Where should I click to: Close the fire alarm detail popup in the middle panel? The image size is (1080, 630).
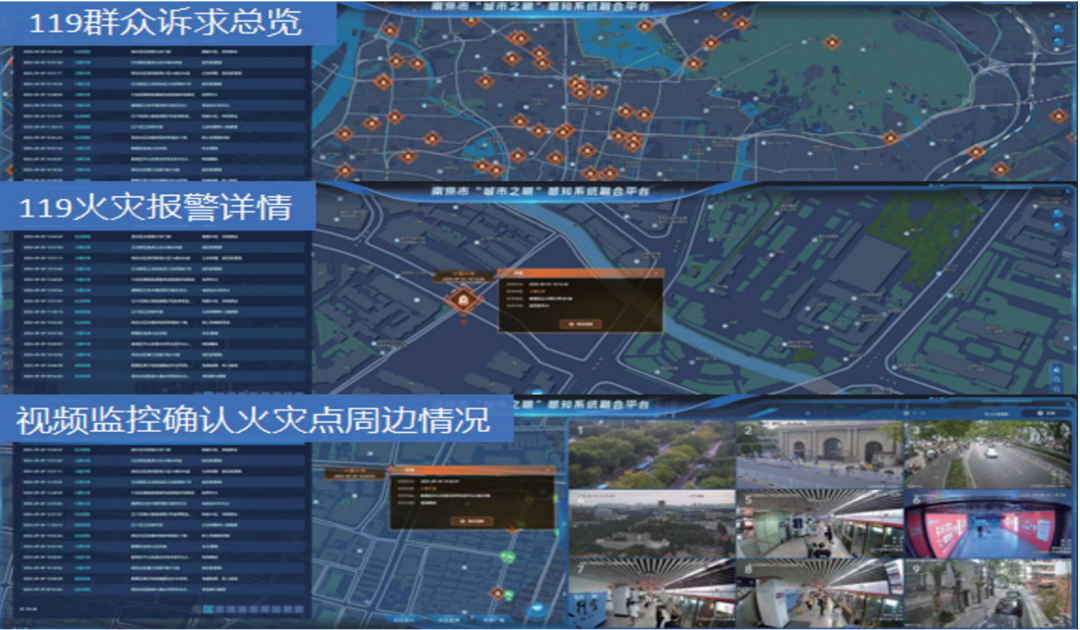pos(655,272)
